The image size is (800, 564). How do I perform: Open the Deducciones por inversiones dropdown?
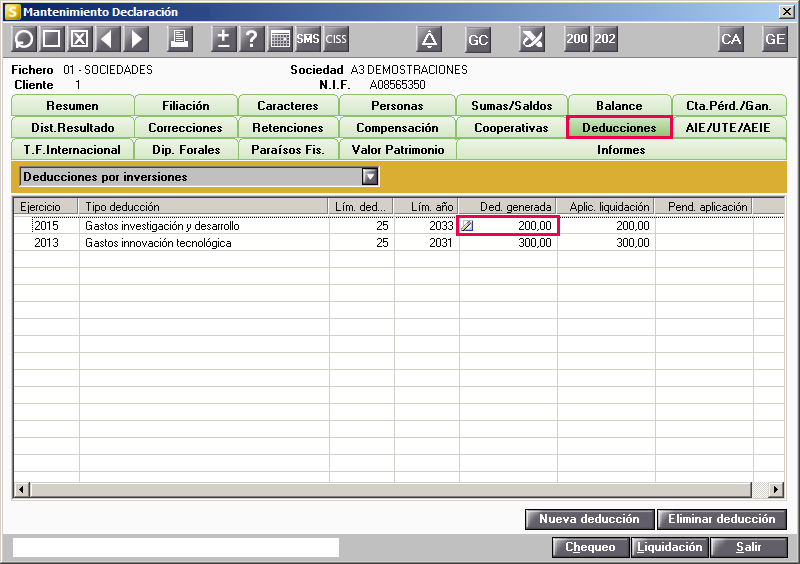pos(370,177)
